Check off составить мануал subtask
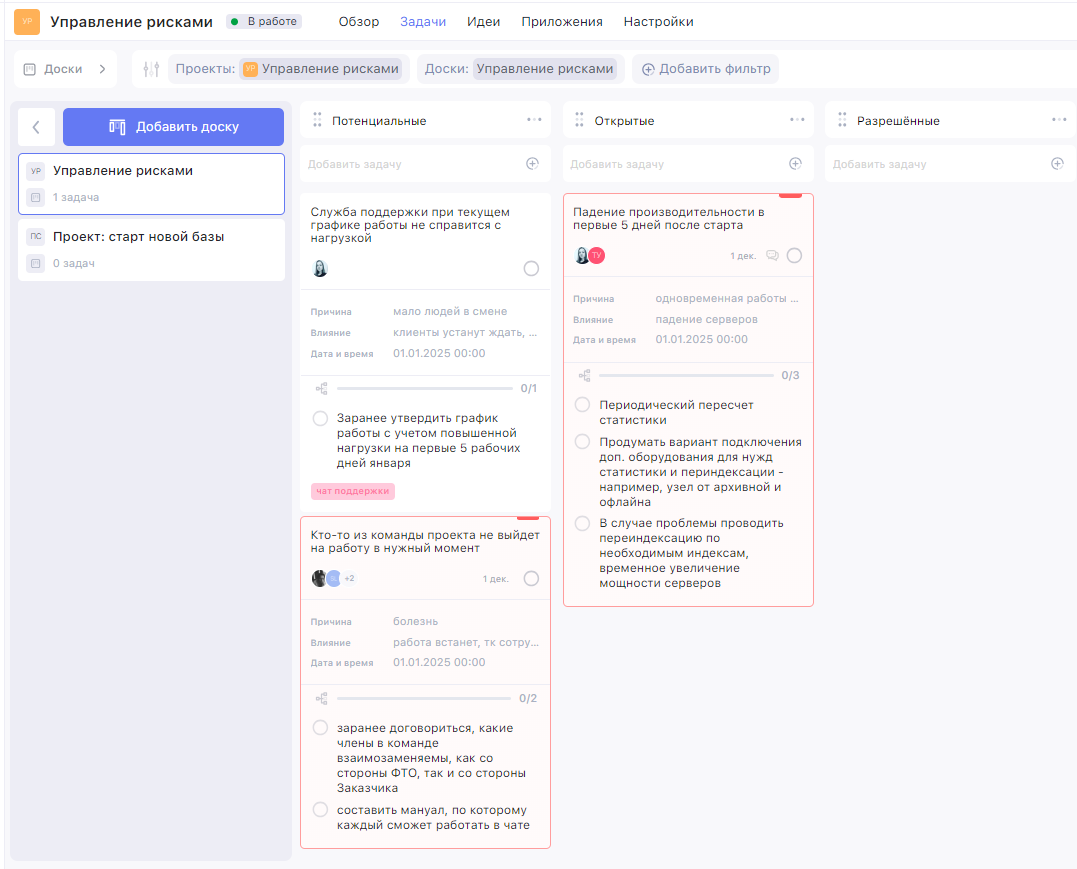1077x869 pixels. pos(320,810)
